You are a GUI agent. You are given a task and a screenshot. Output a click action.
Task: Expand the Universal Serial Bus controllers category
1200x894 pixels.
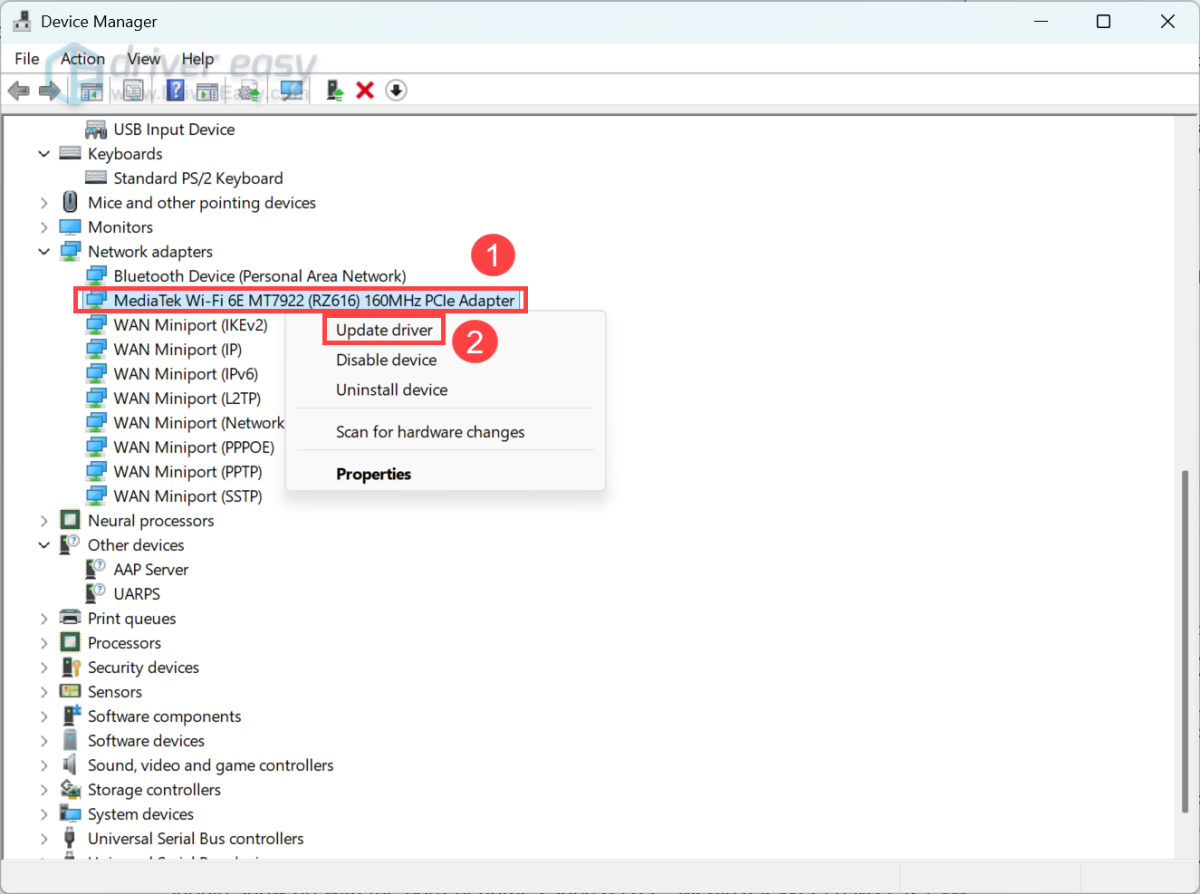point(44,839)
